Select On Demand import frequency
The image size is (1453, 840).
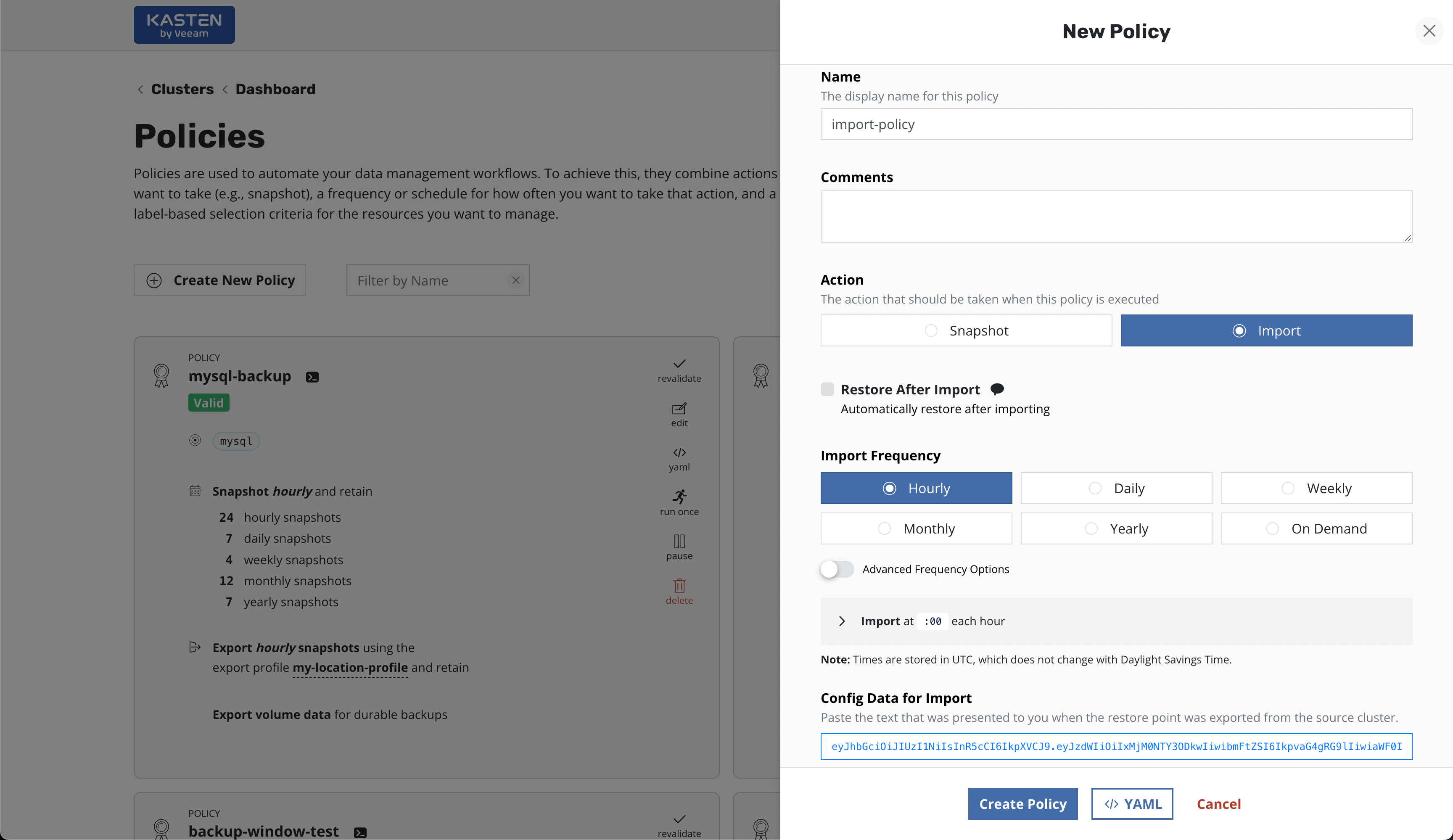click(x=1316, y=528)
